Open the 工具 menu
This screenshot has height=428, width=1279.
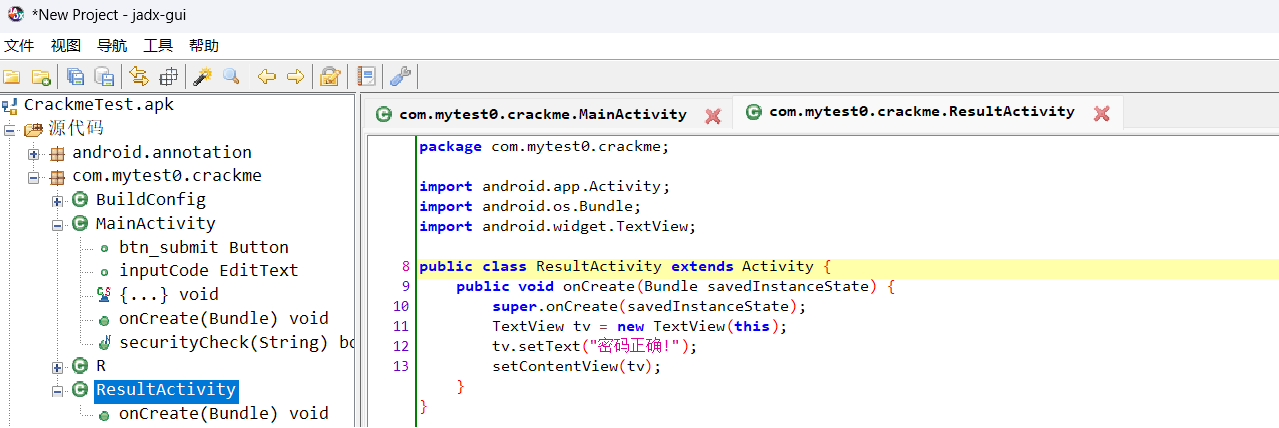pos(158,45)
